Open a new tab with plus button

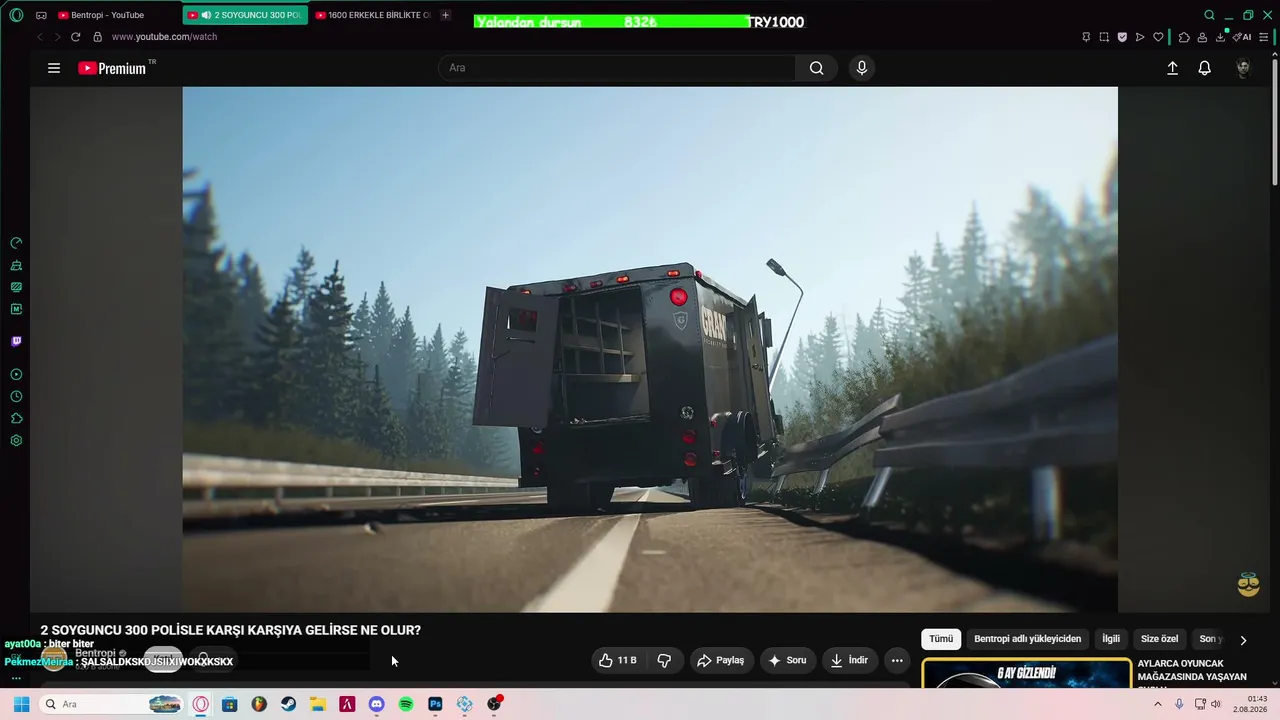pos(446,15)
